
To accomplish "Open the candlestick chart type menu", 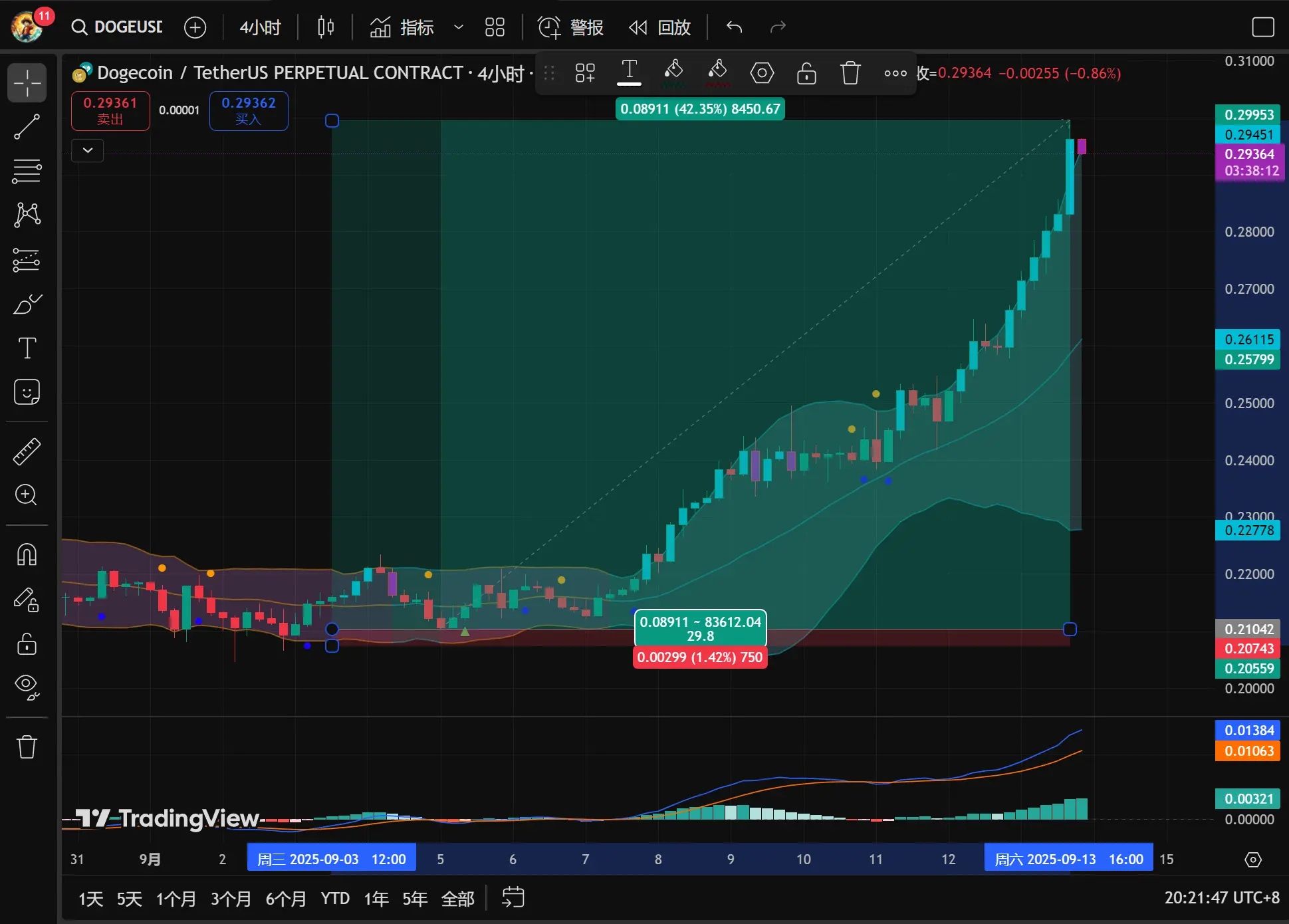I will [x=326, y=27].
